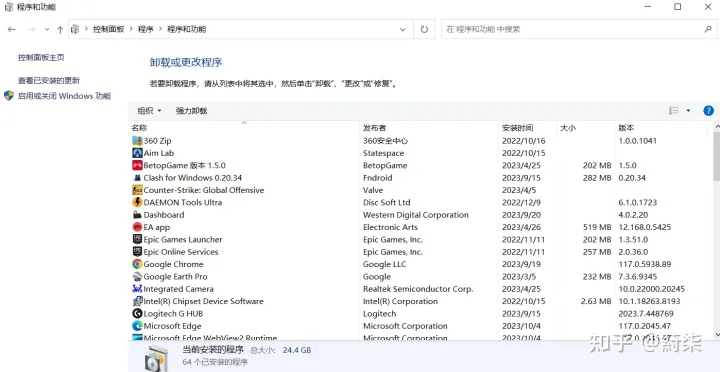The width and height of the screenshot is (720, 372).
Task: Refresh the Programs and Features list
Action: tap(424, 29)
